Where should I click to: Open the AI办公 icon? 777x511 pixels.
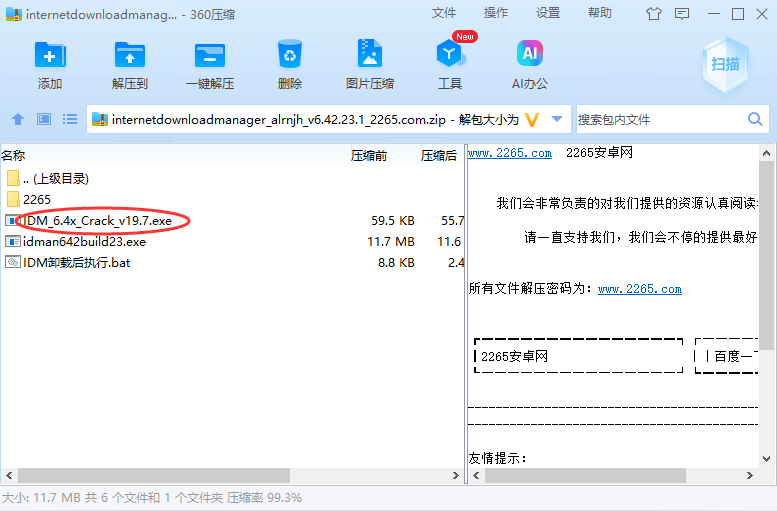(x=530, y=53)
